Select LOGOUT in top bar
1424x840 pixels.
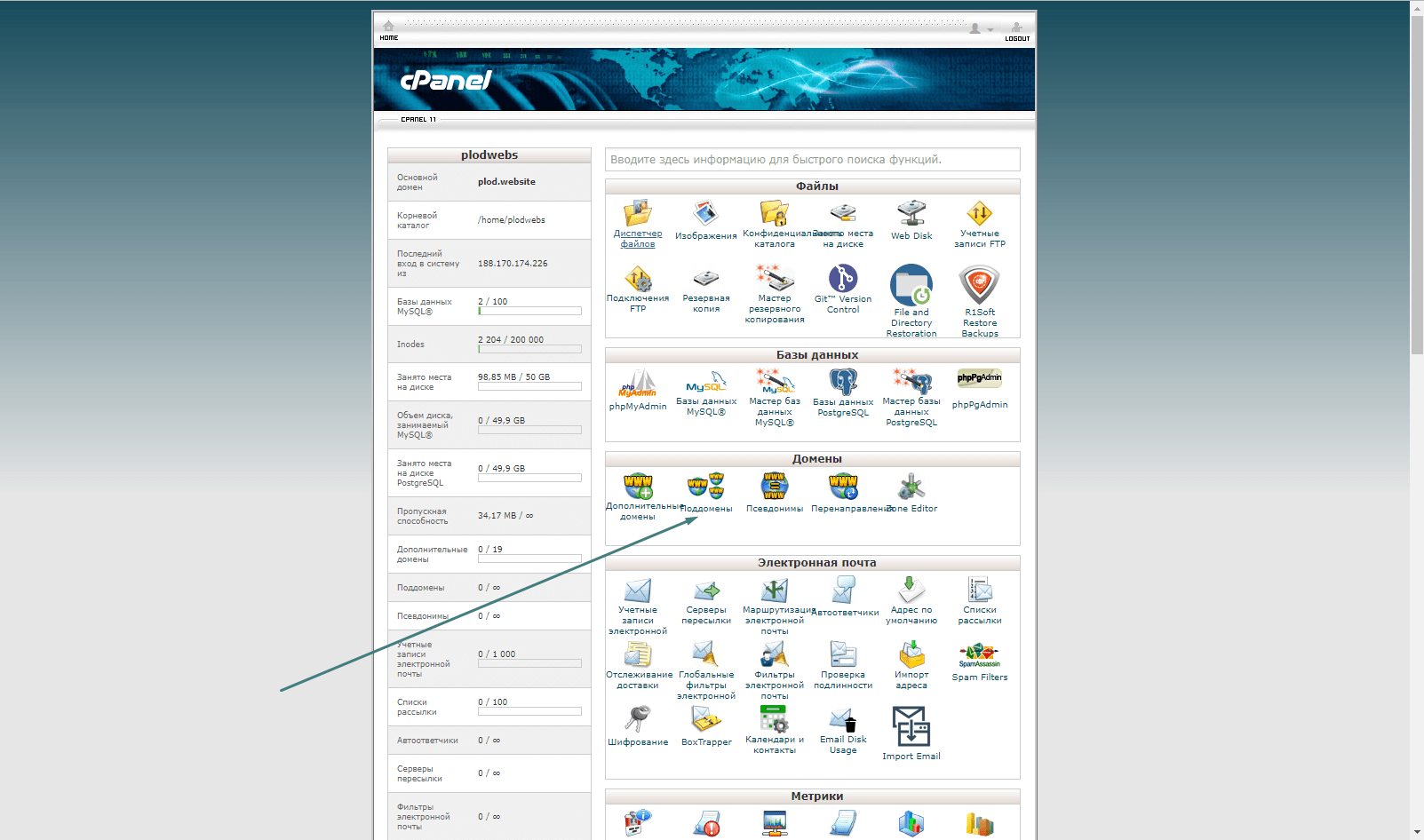(x=1017, y=32)
